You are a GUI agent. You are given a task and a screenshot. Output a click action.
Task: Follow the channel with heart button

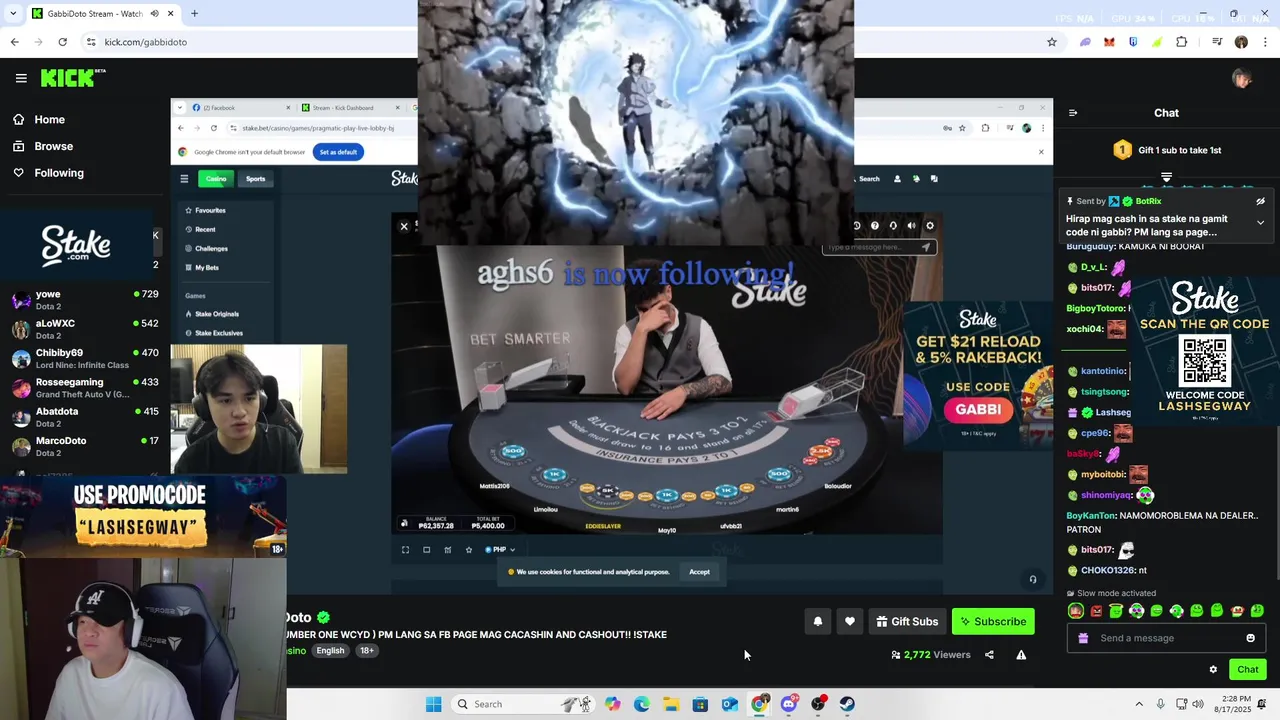850,622
